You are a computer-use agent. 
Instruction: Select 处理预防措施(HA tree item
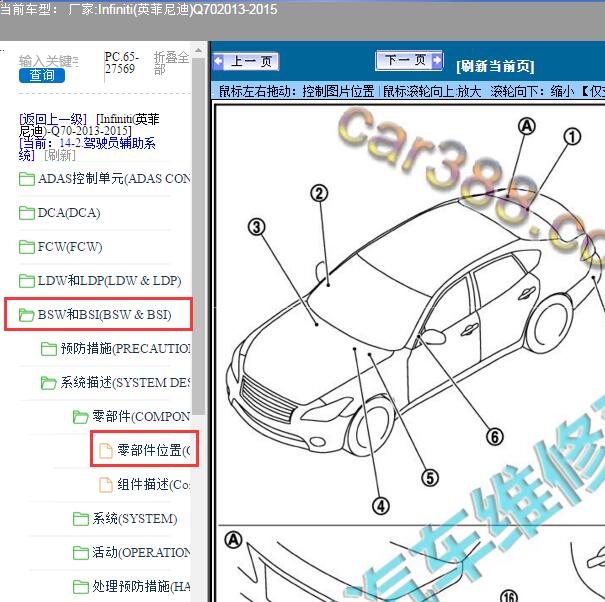[x=141, y=586]
